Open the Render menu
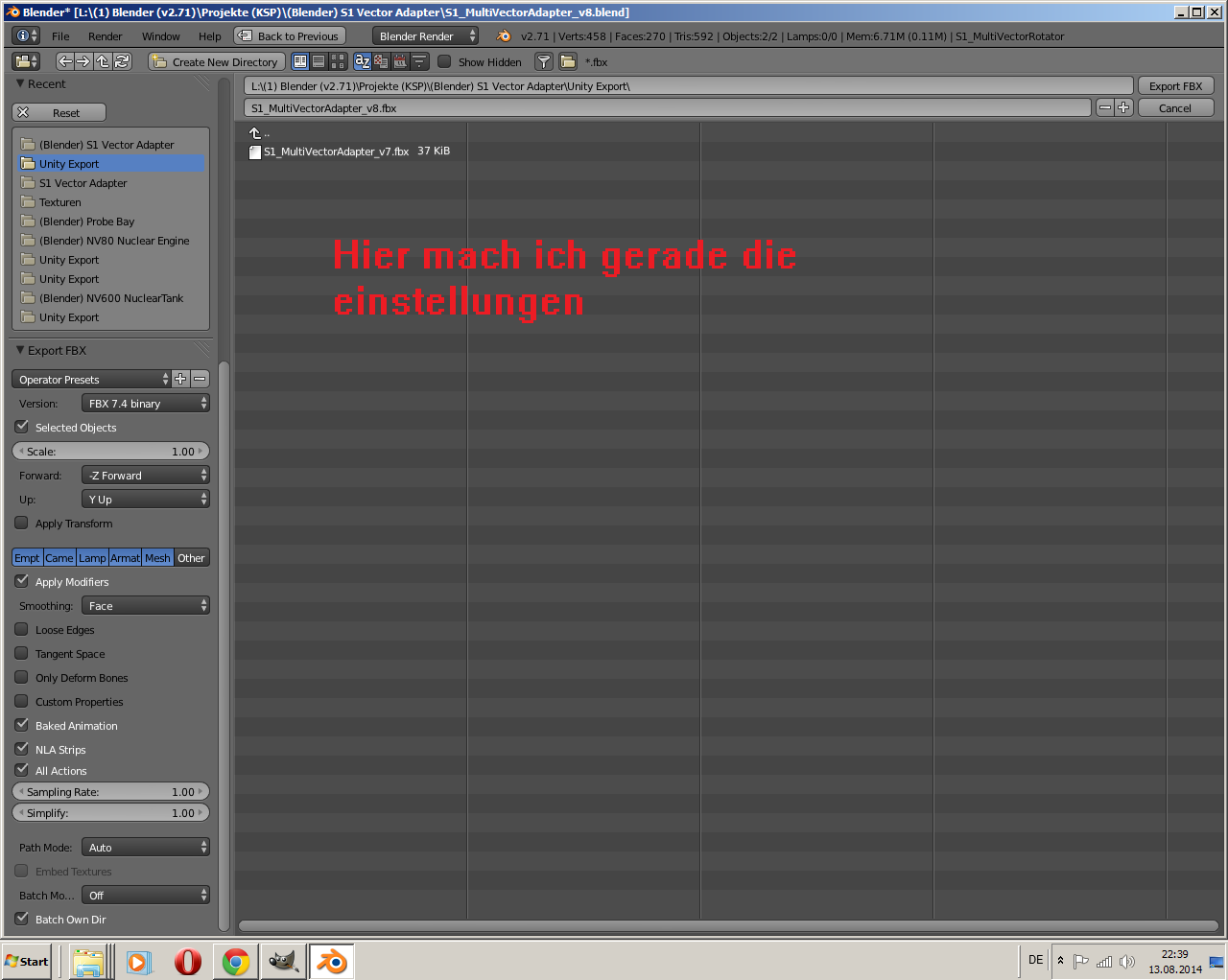The image size is (1228, 980). click(x=105, y=36)
